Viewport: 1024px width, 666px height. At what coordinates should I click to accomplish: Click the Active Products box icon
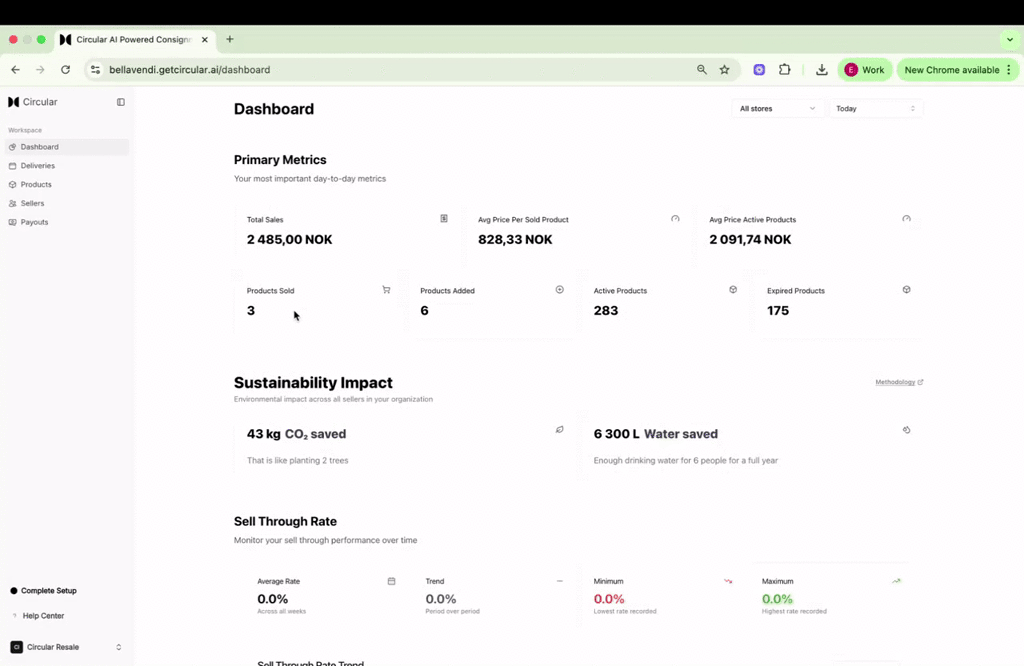(733, 289)
